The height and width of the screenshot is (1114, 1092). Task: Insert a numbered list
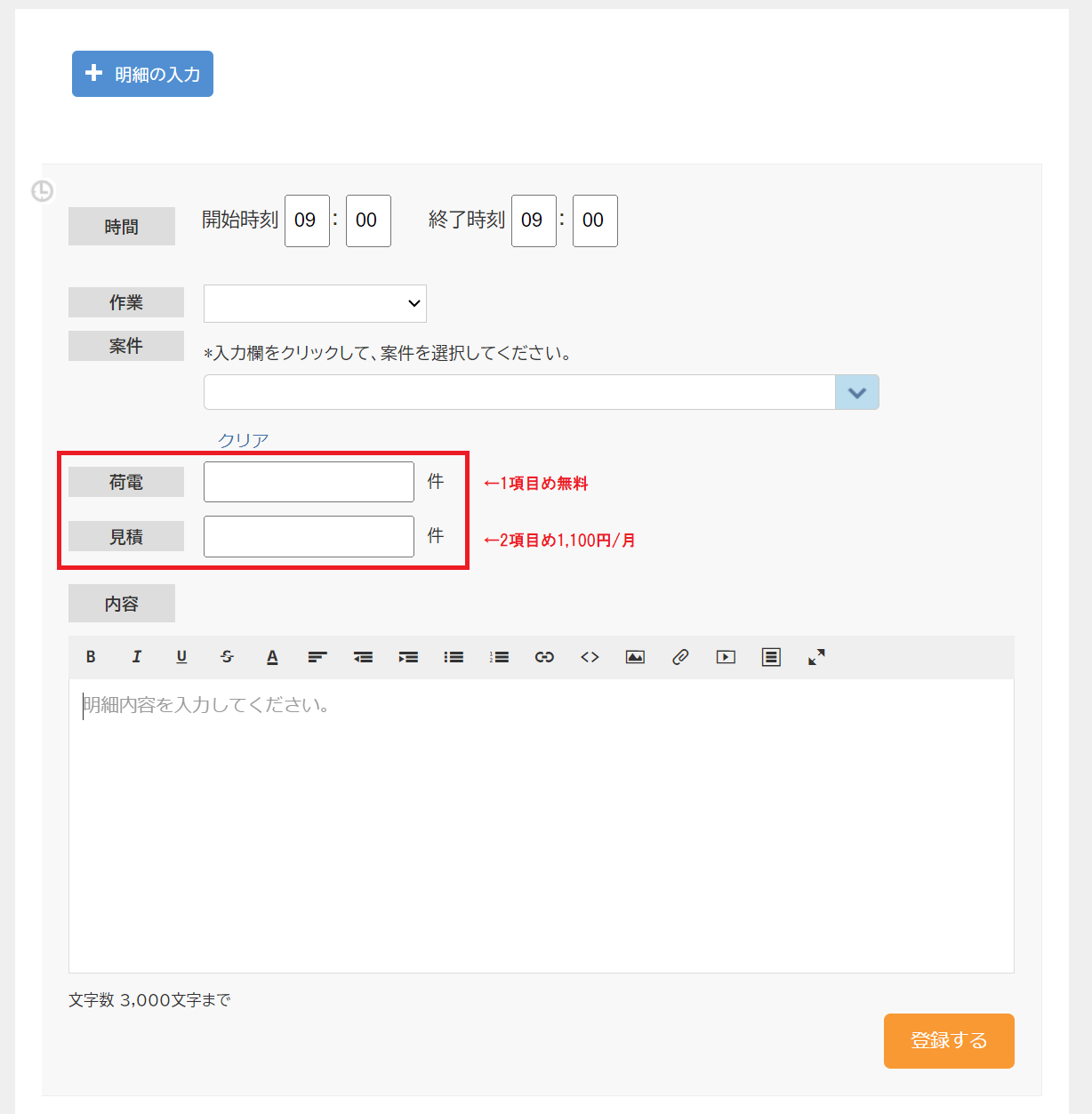pyautogui.click(x=499, y=657)
